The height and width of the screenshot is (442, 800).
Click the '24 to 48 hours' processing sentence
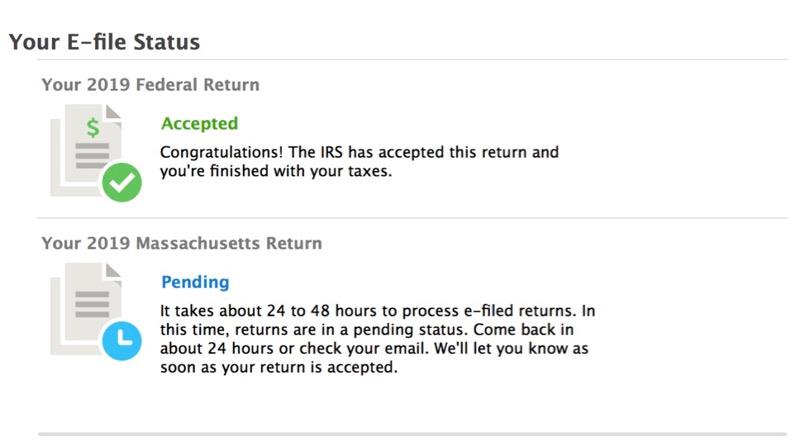coord(378,311)
